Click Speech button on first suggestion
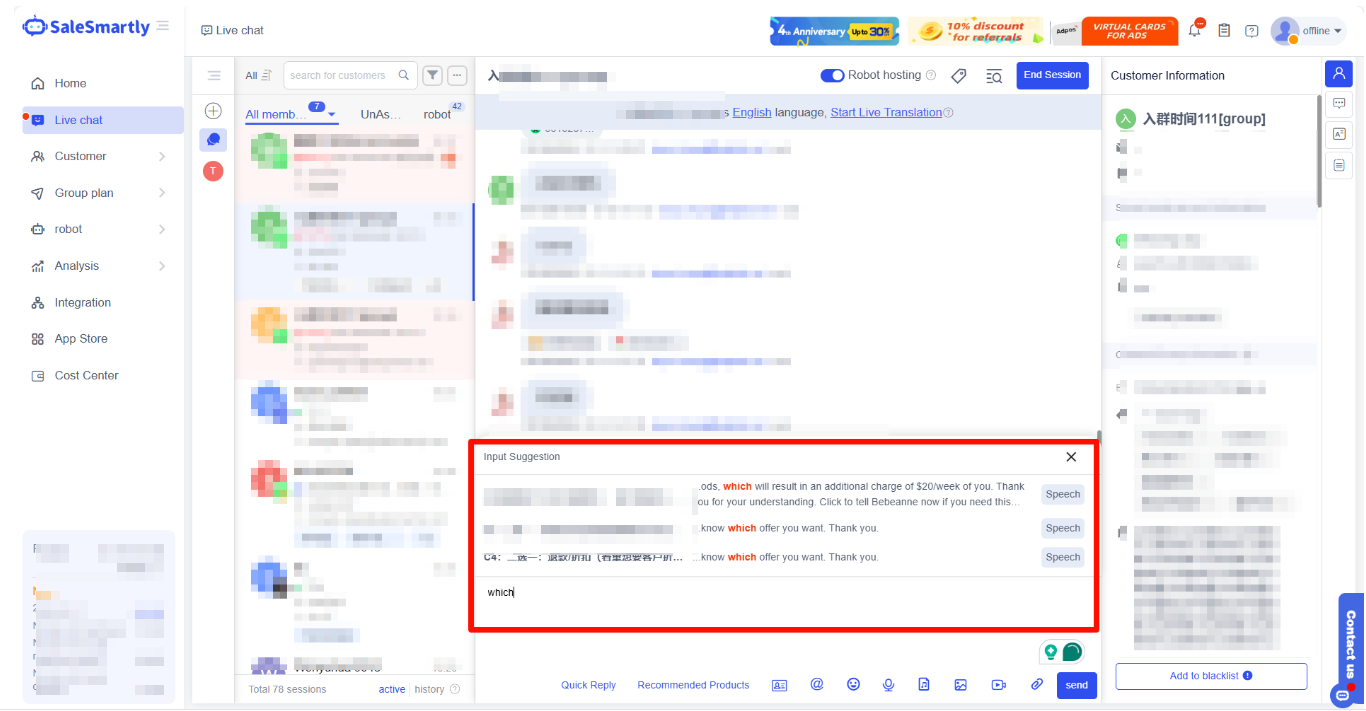 pos(1062,494)
